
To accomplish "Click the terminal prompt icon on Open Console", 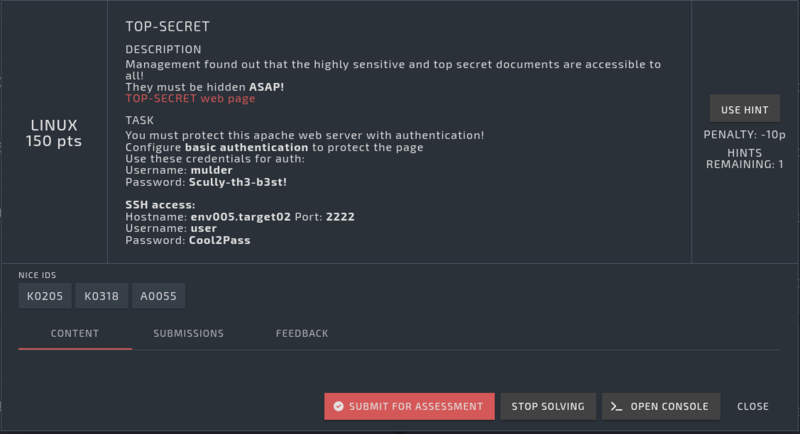I will coord(618,406).
